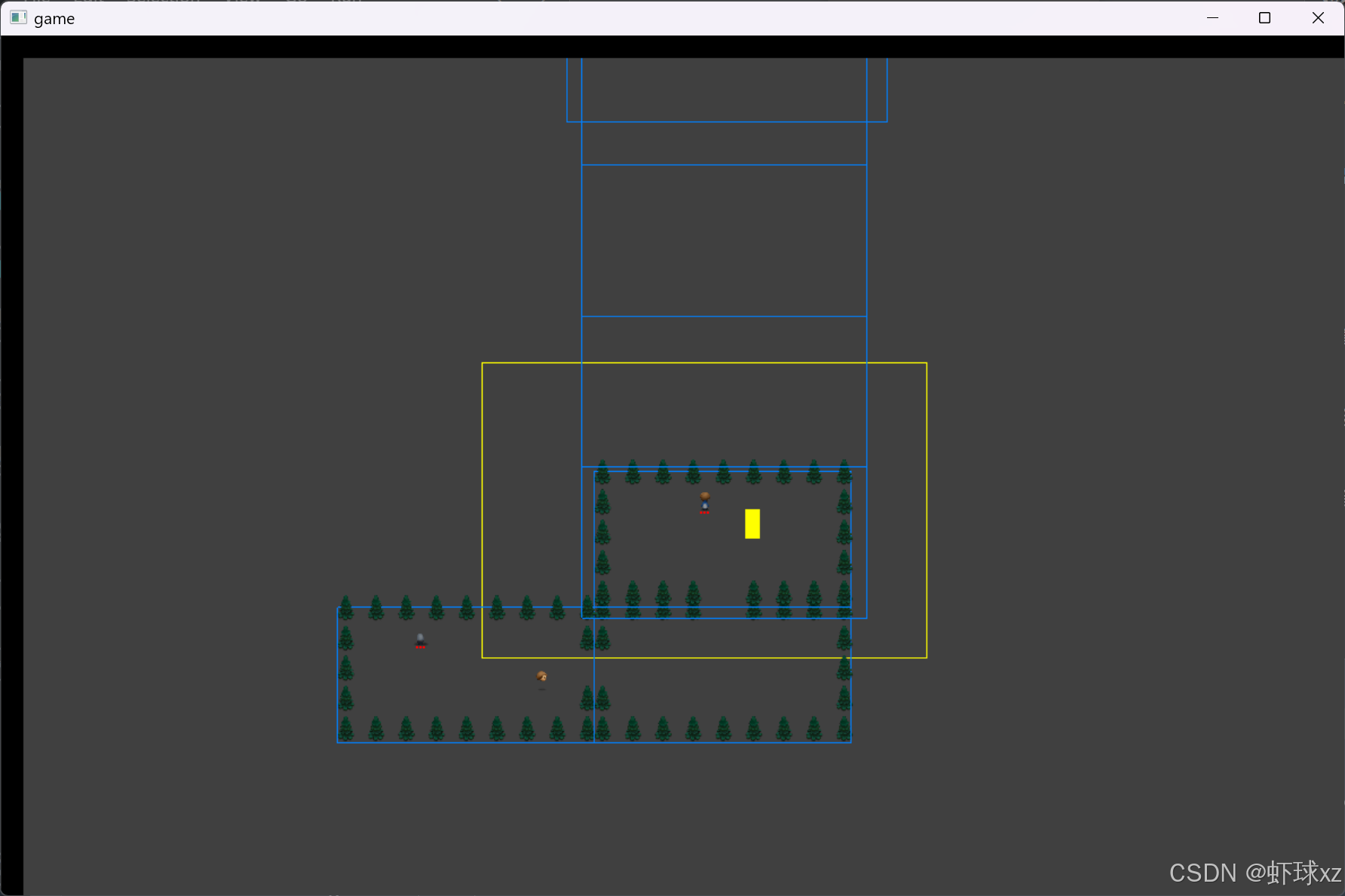
Task: Click the game window app icon in the title bar
Action: coord(19,17)
